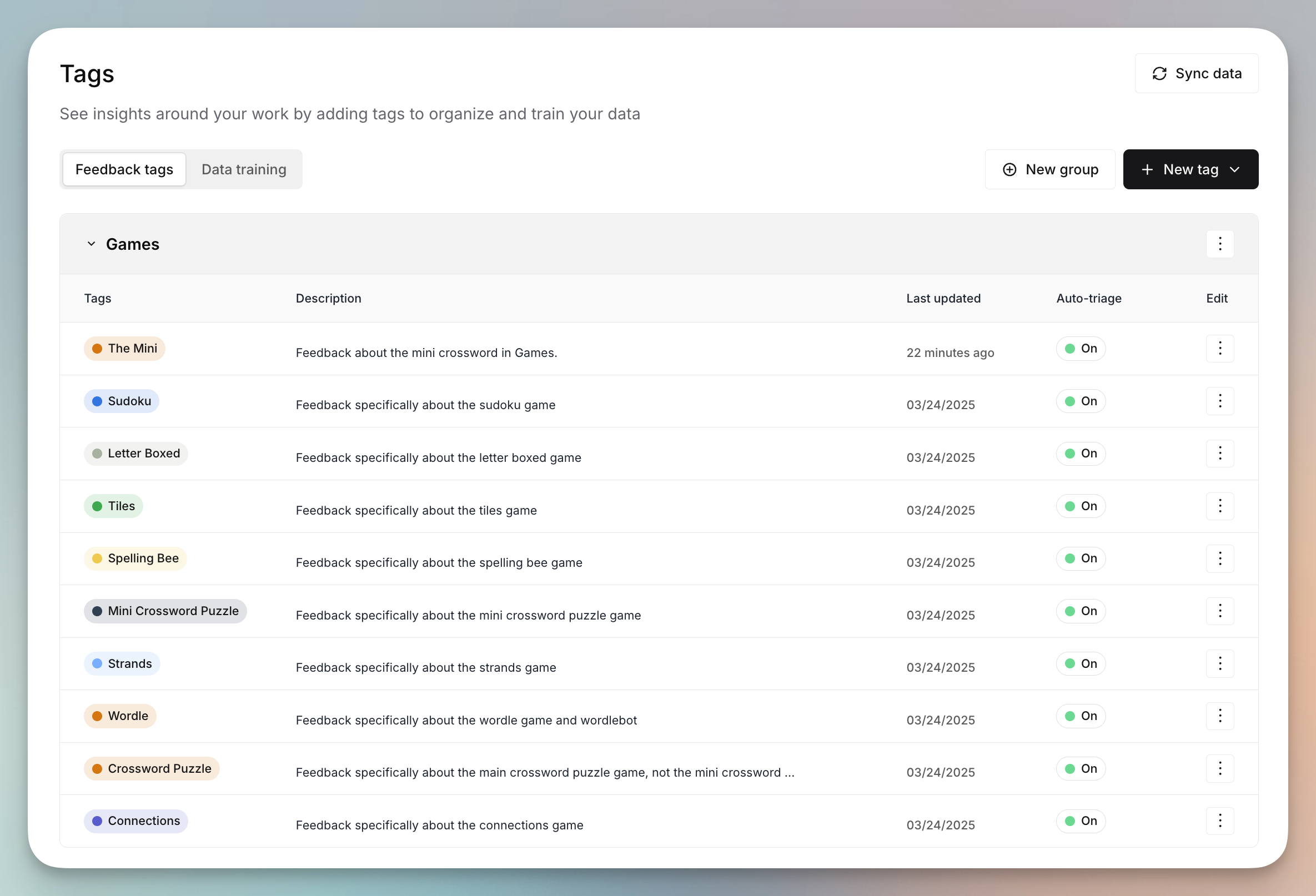The width and height of the screenshot is (1316, 896).
Task: Click the wordle game and wordlebot description
Action: (466, 720)
